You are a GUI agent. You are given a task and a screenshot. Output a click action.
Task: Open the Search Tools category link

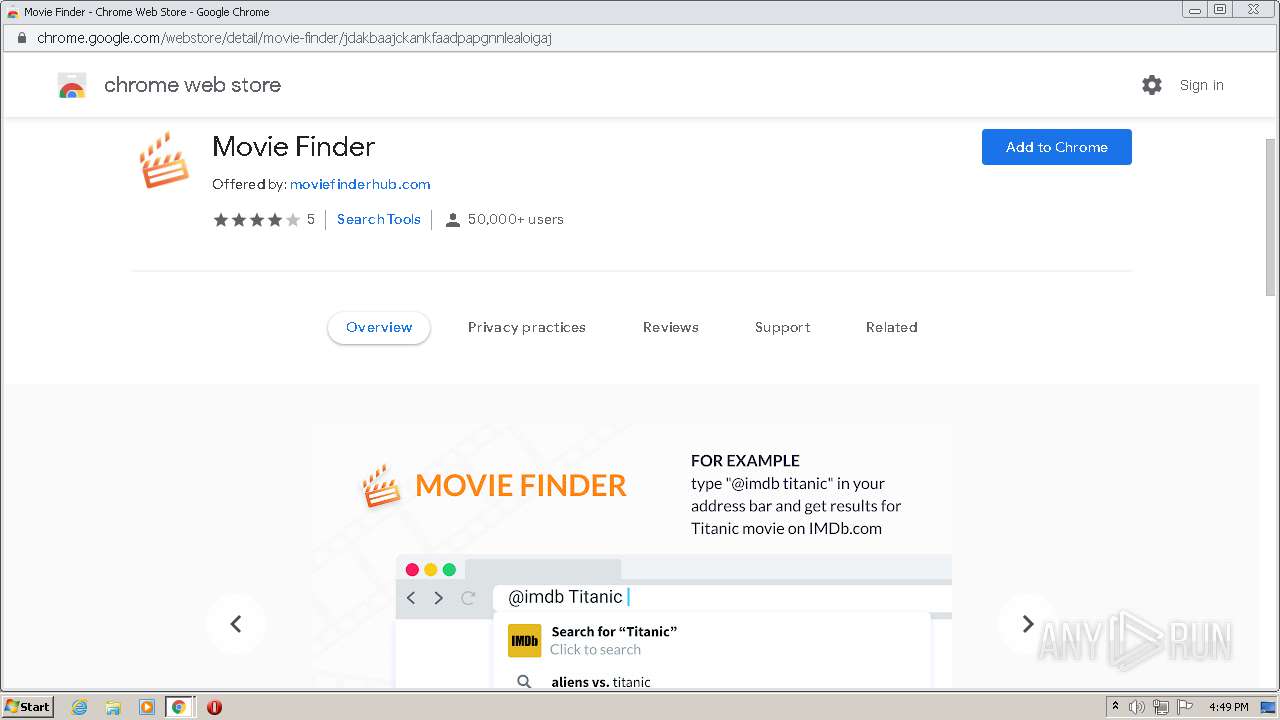pyautogui.click(x=379, y=219)
